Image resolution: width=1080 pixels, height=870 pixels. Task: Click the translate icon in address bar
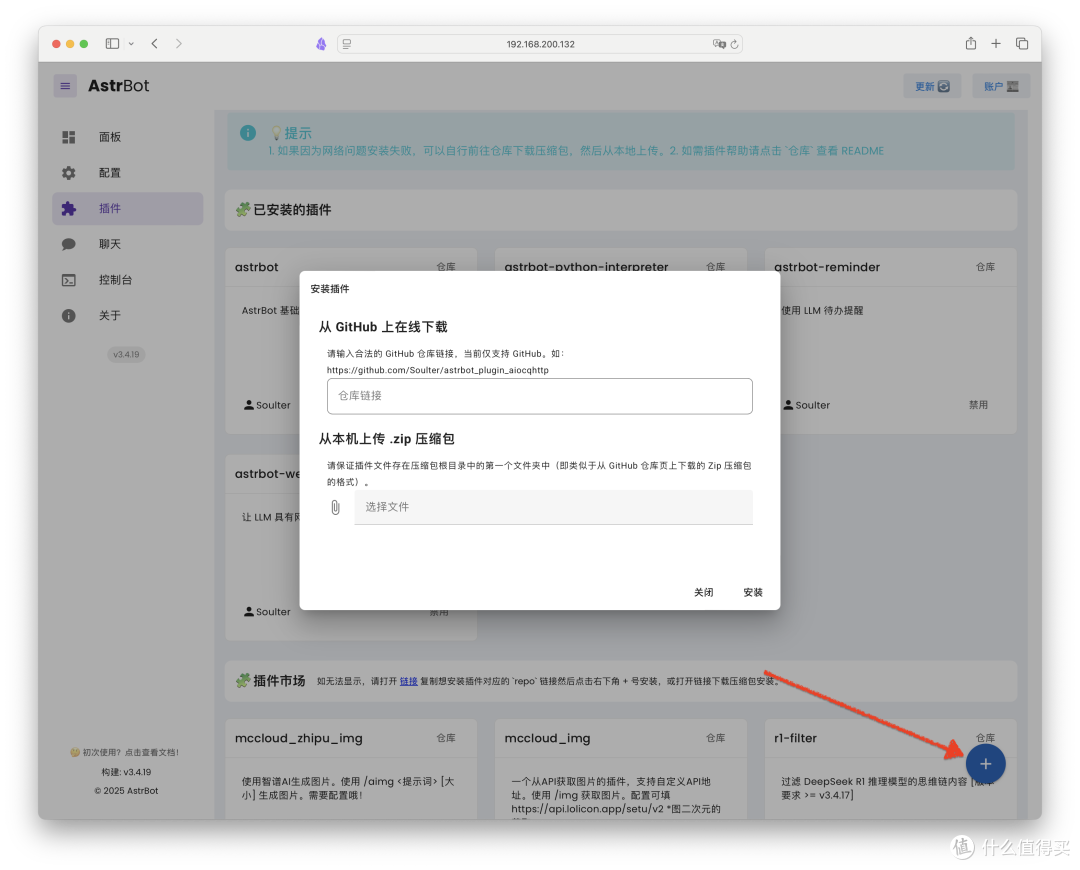point(719,44)
